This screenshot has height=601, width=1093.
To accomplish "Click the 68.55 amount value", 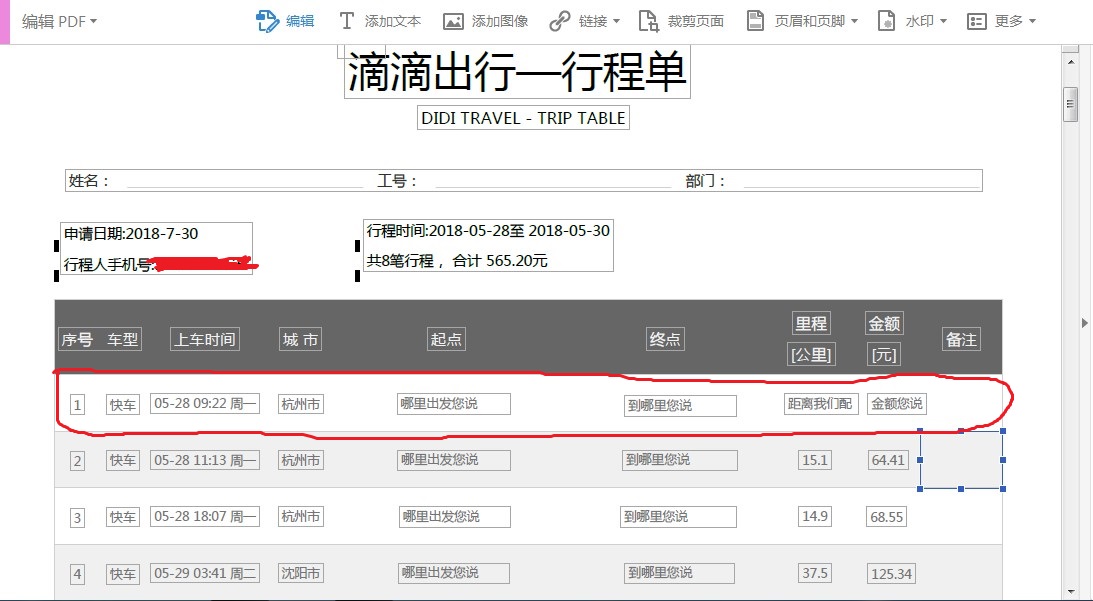I will pos(887,517).
